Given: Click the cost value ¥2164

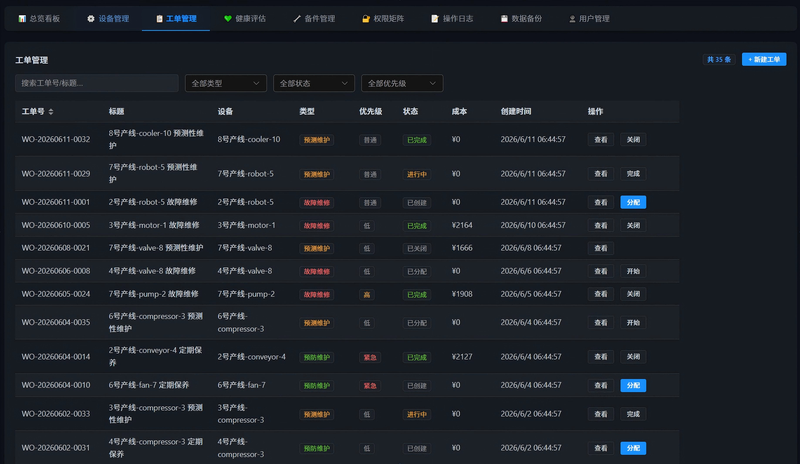Looking at the screenshot, I should [462, 225].
